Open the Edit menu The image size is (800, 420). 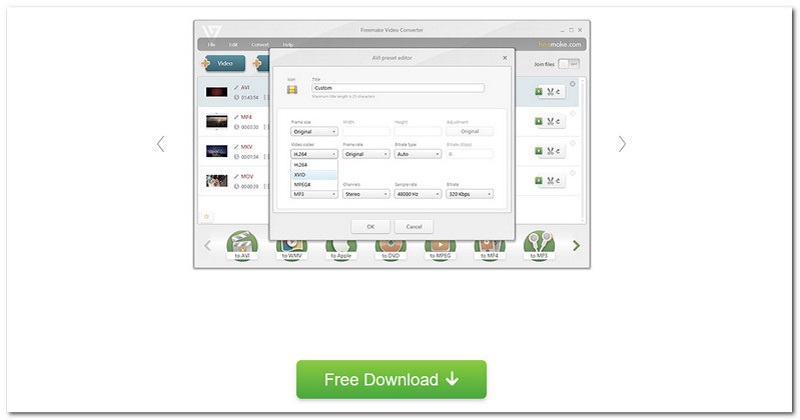(x=233, y=44)
